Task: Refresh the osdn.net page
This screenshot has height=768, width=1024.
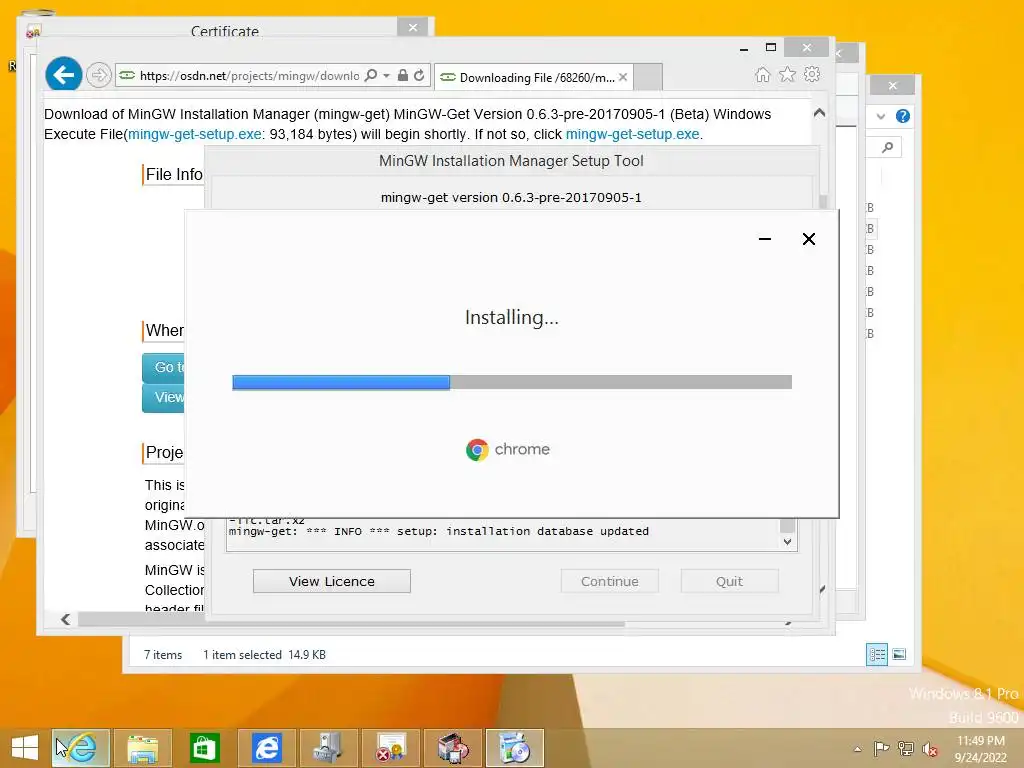Action: click(419, 75)
